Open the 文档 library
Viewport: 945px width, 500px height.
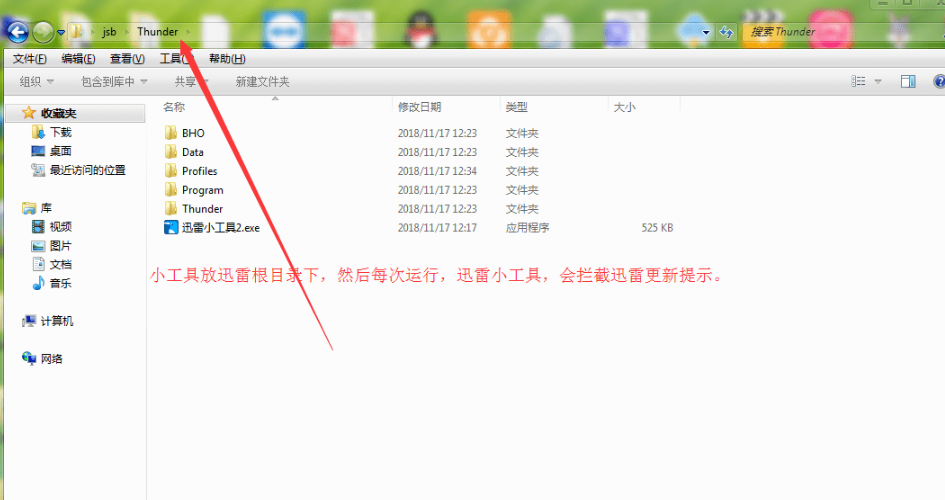(x=61, y=264)
